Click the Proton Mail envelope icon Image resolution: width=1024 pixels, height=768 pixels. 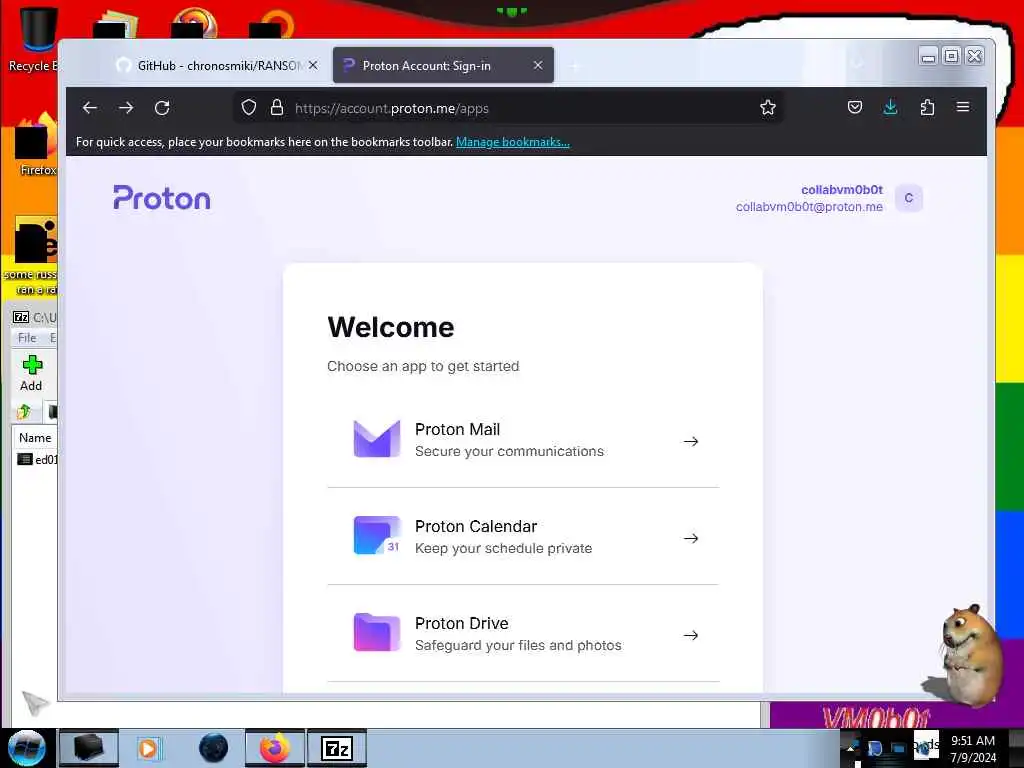377,439
